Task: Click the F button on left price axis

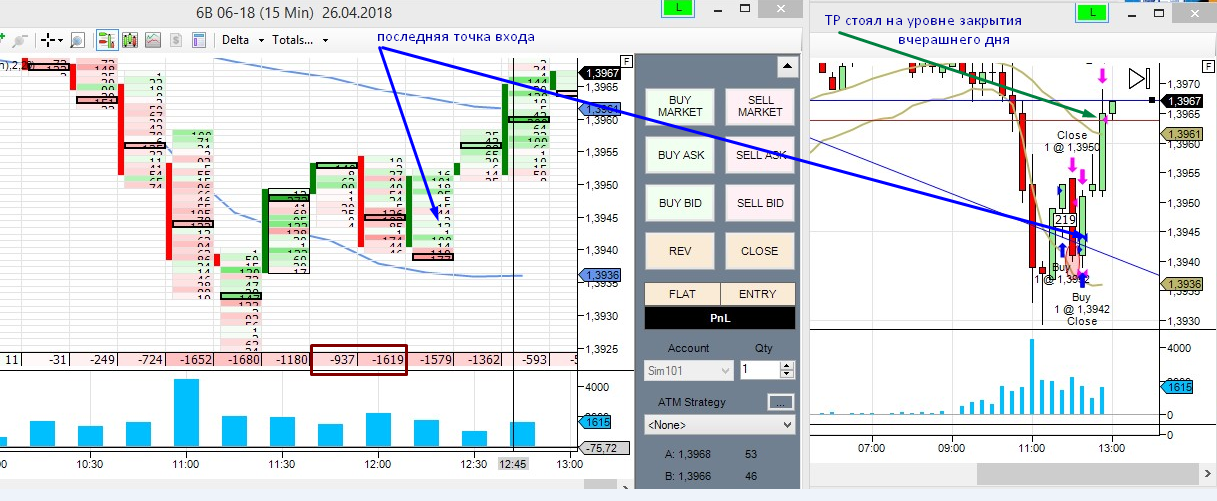Action: [626, 61]
